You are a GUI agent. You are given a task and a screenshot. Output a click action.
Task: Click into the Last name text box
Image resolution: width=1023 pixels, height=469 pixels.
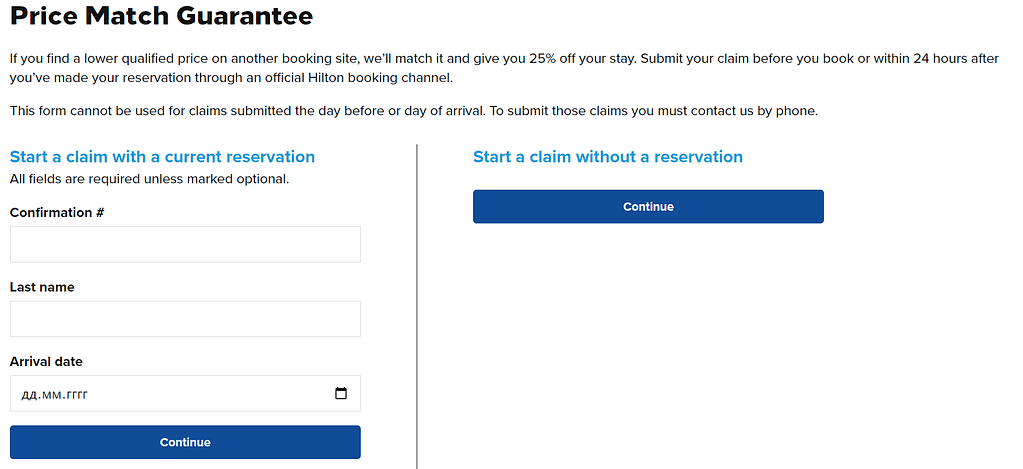[185, 319]
